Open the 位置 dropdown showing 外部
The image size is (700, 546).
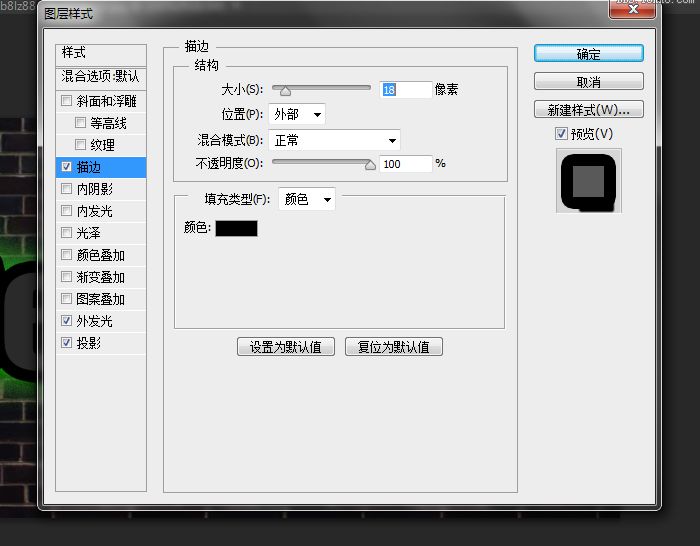coord(297,114)
